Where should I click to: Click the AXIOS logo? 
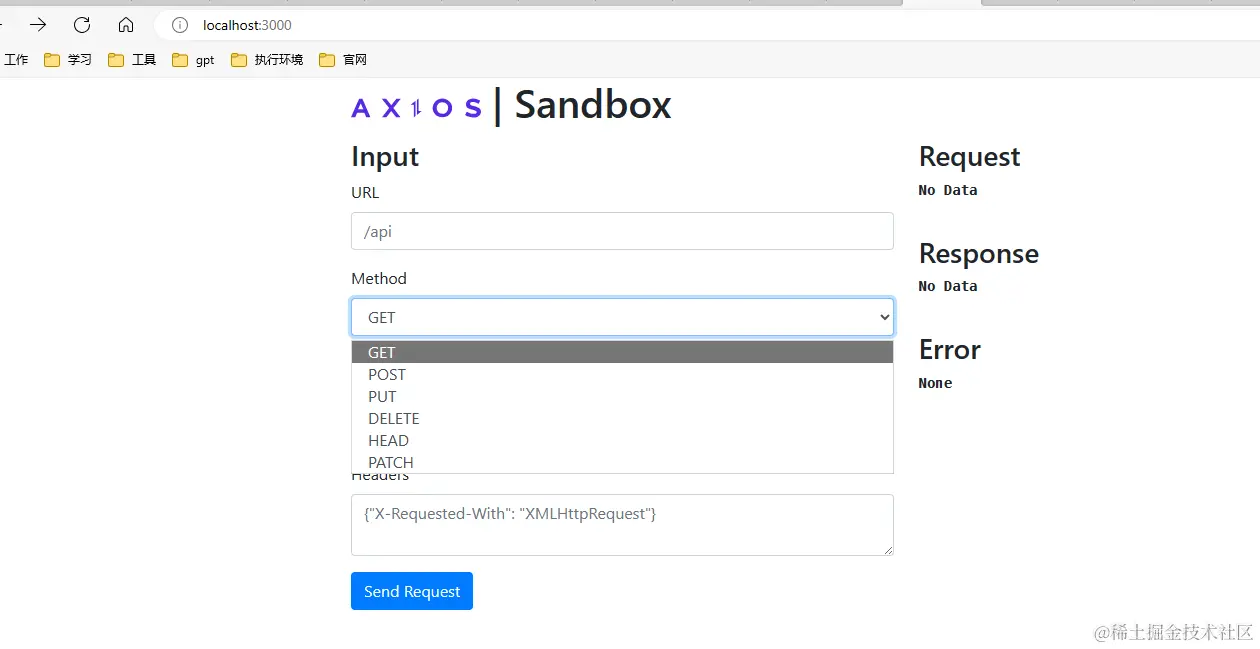coord(416,108)
